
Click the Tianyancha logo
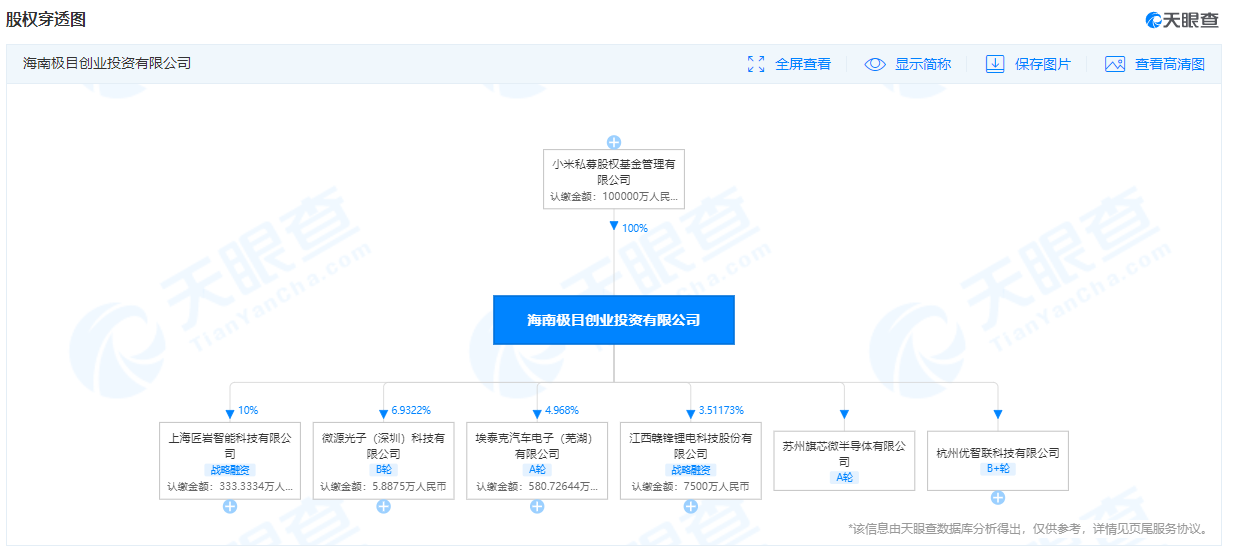[1182, 20]
